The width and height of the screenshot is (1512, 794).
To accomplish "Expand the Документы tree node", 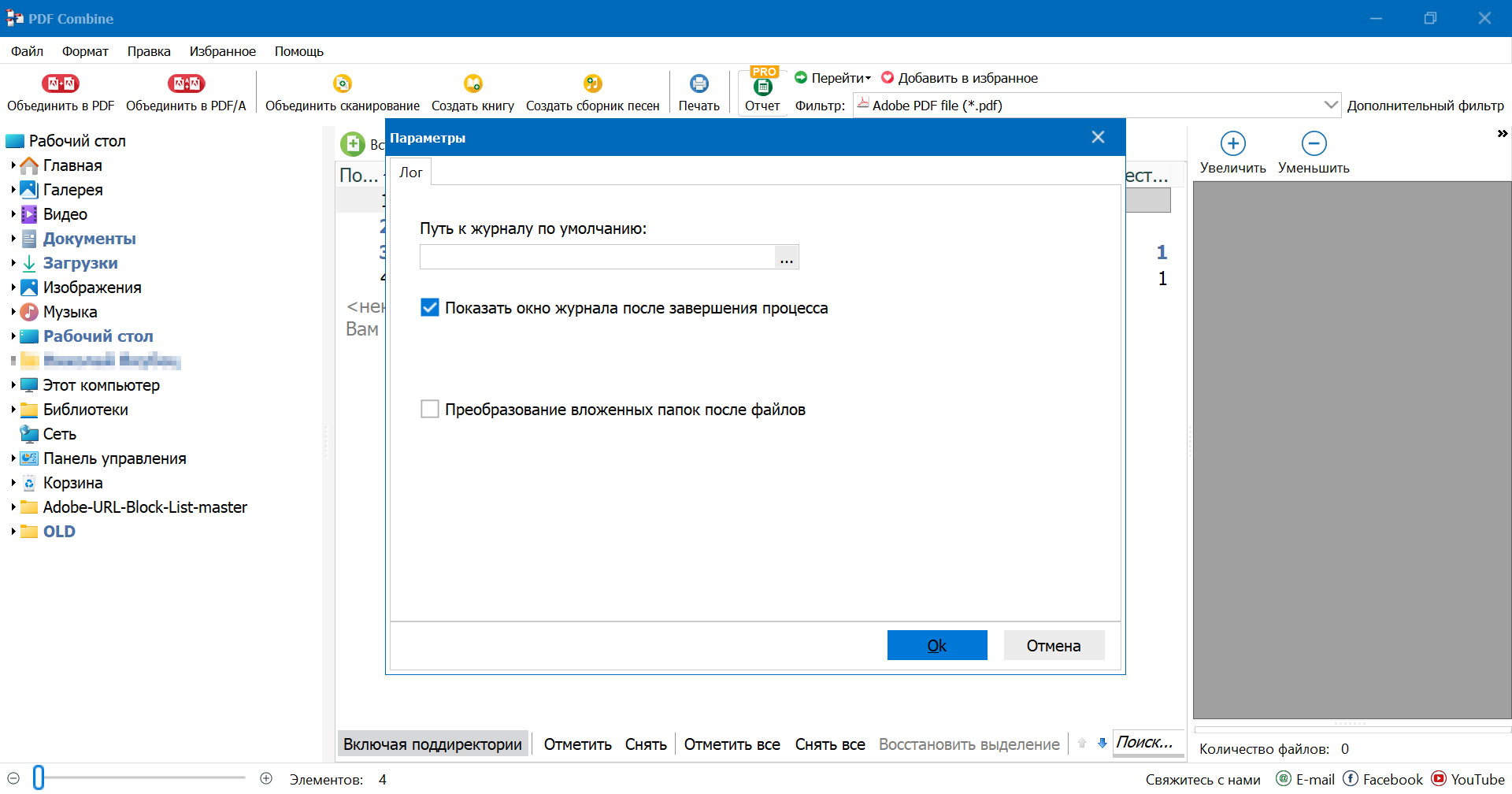I will pos(13,239).
